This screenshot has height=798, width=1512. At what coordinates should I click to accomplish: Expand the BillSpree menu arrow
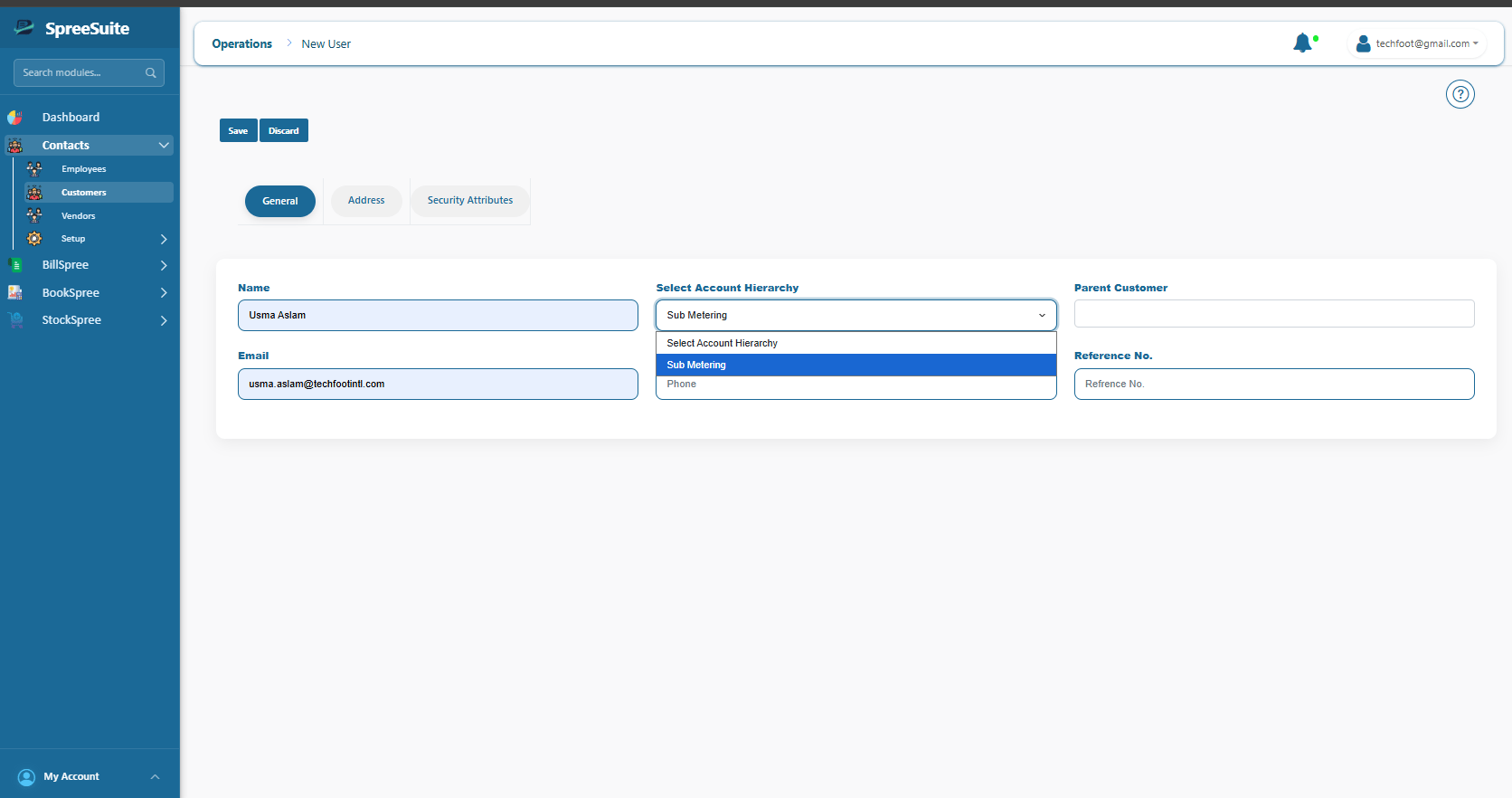pyautogui.click(x=164, y=265)
